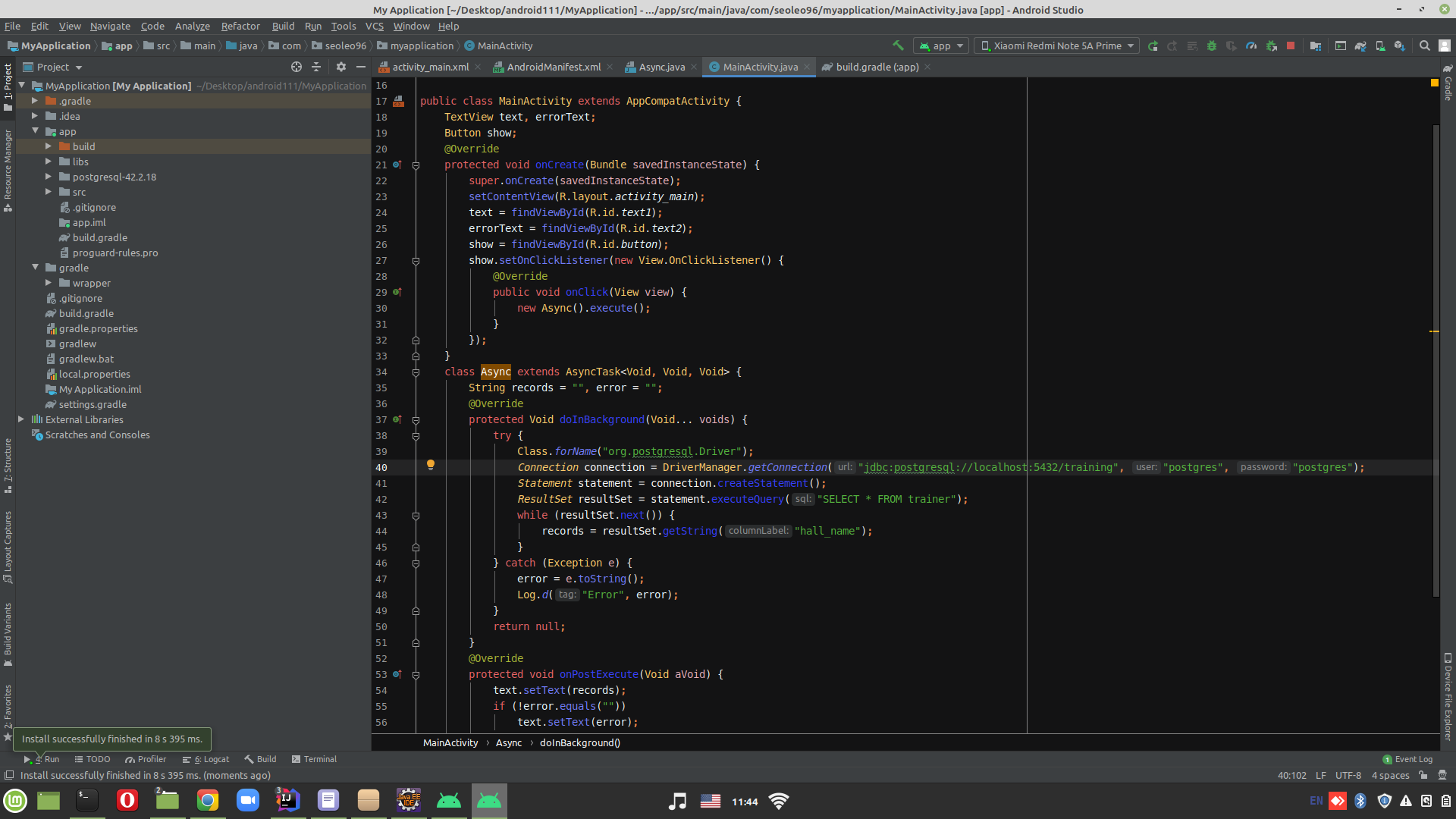Screen dimensions: 1456x819
Task: Open Project panel settings gear
Action: coord(341,67)
